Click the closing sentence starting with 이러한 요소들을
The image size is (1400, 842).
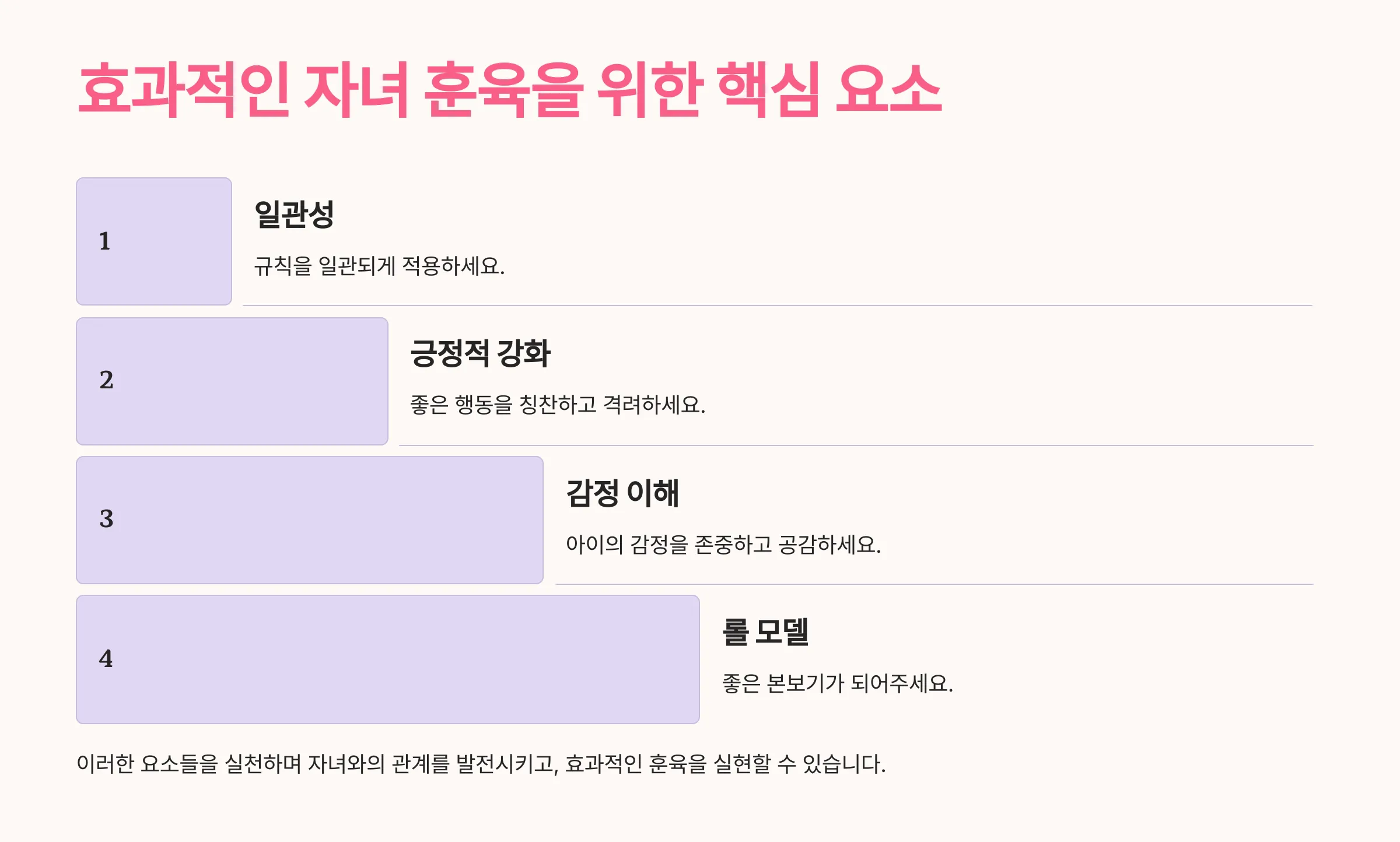(481, 764)
